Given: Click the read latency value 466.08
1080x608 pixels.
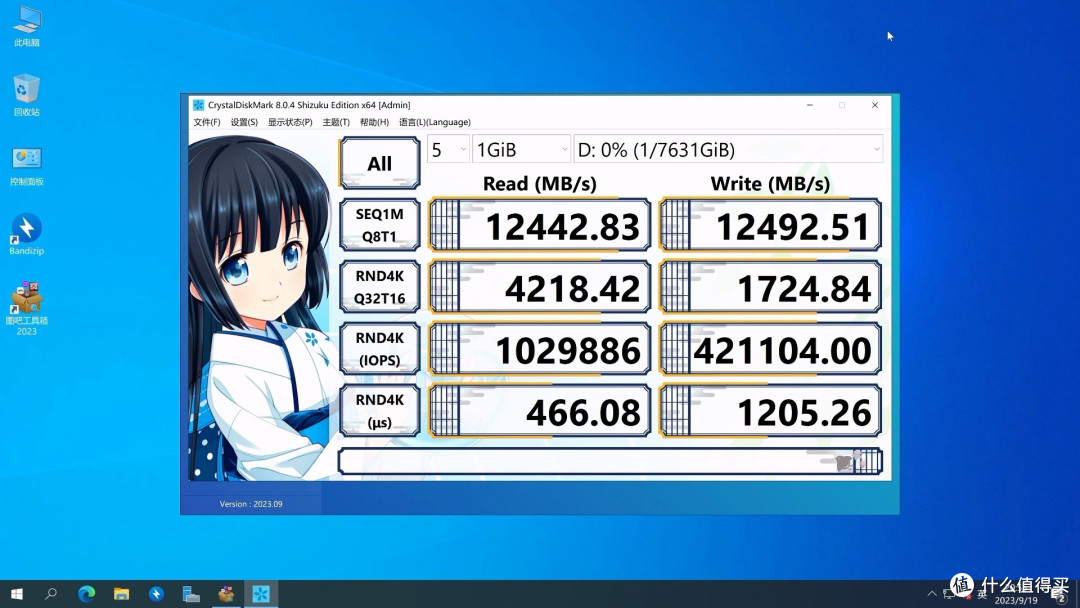Looking at the screenshot, I should click(539, 411).
